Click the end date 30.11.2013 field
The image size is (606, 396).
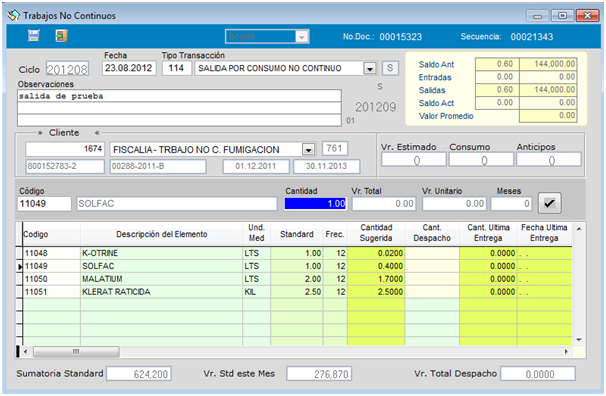[x=327, y=167]
